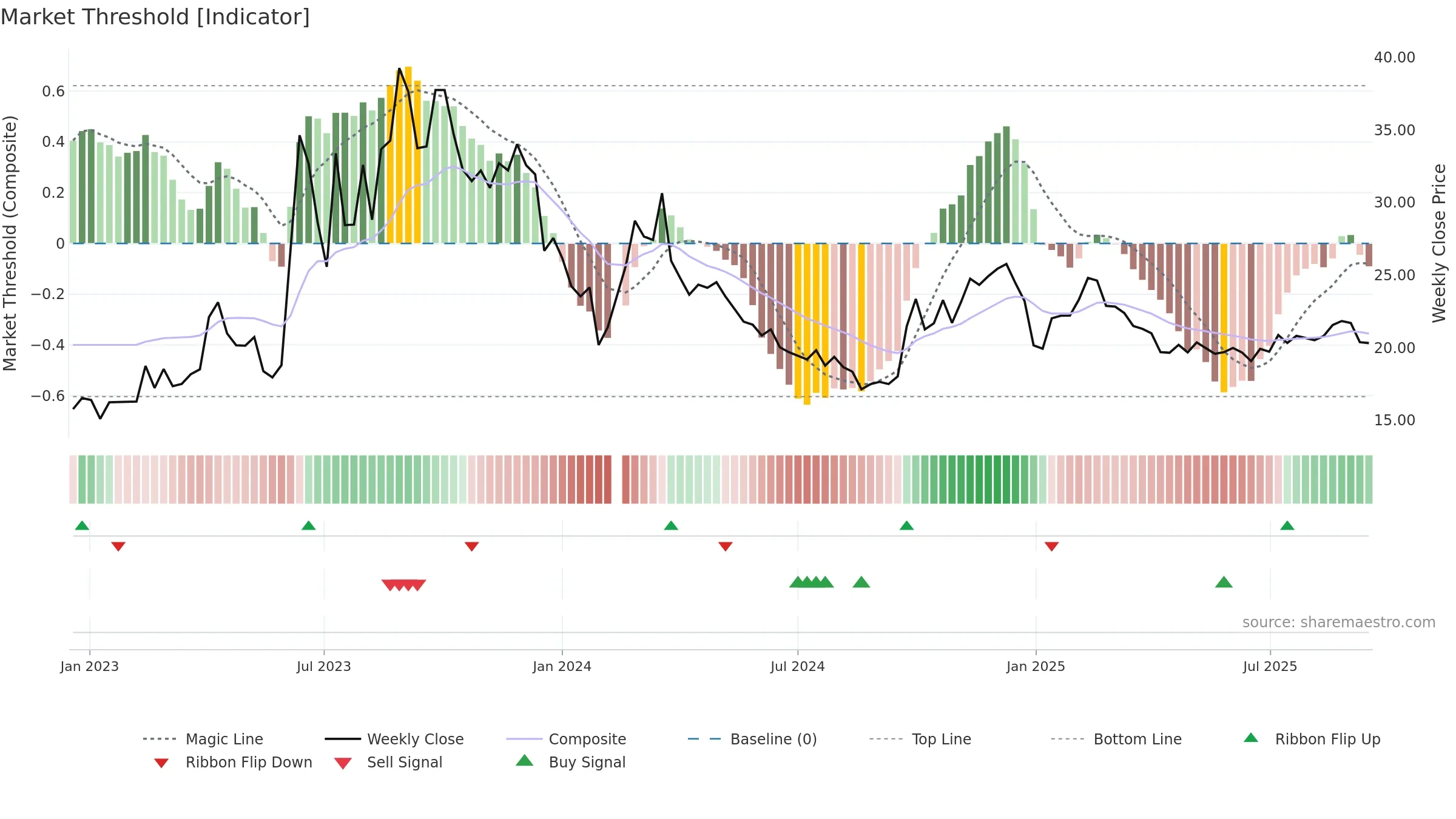The image size is (1456, 819).
Task: Click the red triangle icon in Ribbon Flip Down legend
Action: (x=161, y=763)
